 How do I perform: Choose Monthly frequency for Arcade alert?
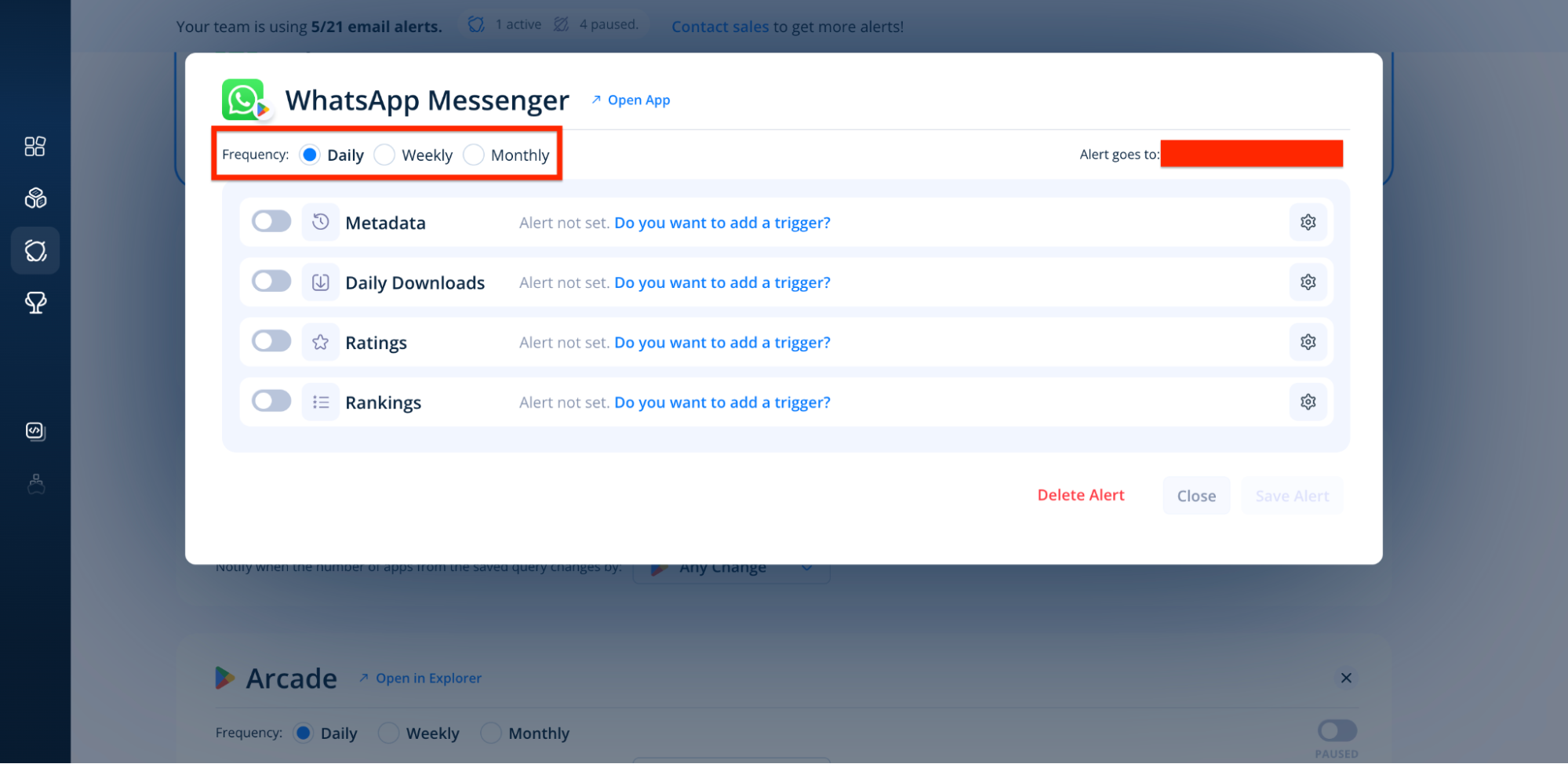pos(491,733)
